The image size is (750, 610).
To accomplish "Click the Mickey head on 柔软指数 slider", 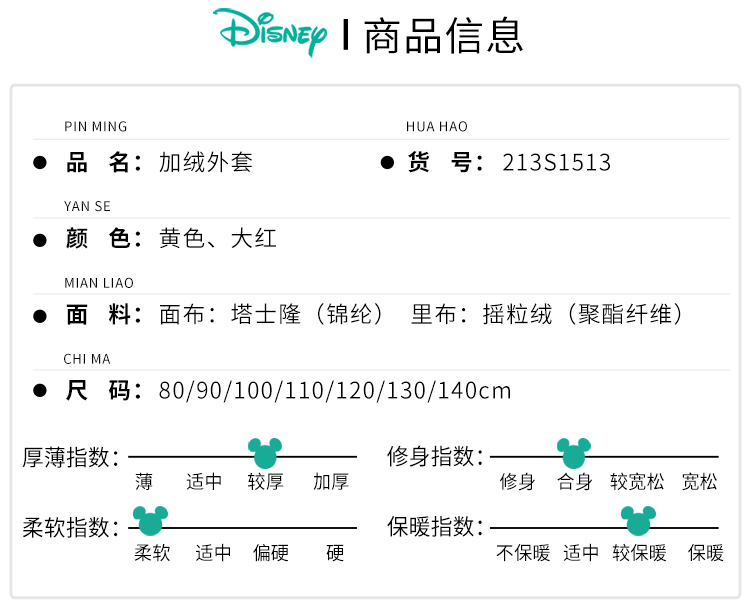I will 150,521.
